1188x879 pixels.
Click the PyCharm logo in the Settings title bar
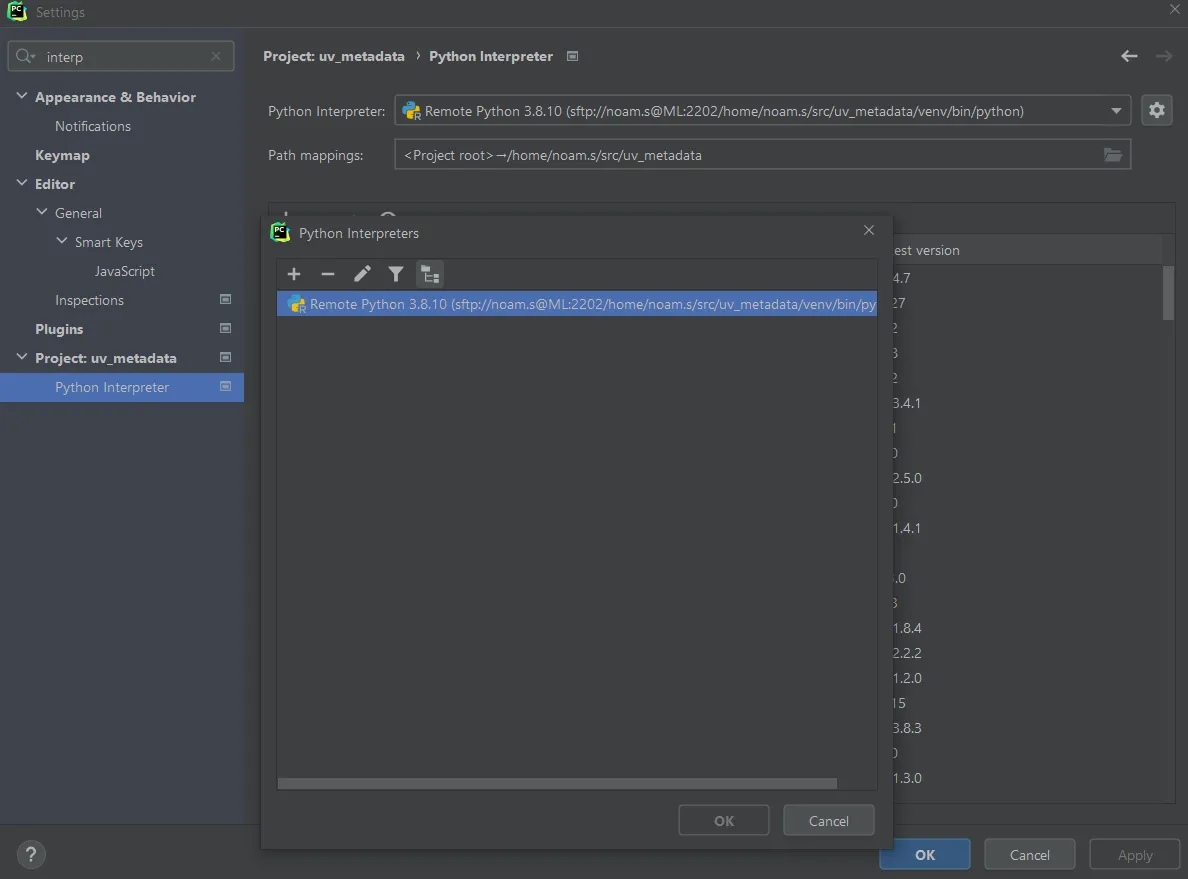[17, 11]
